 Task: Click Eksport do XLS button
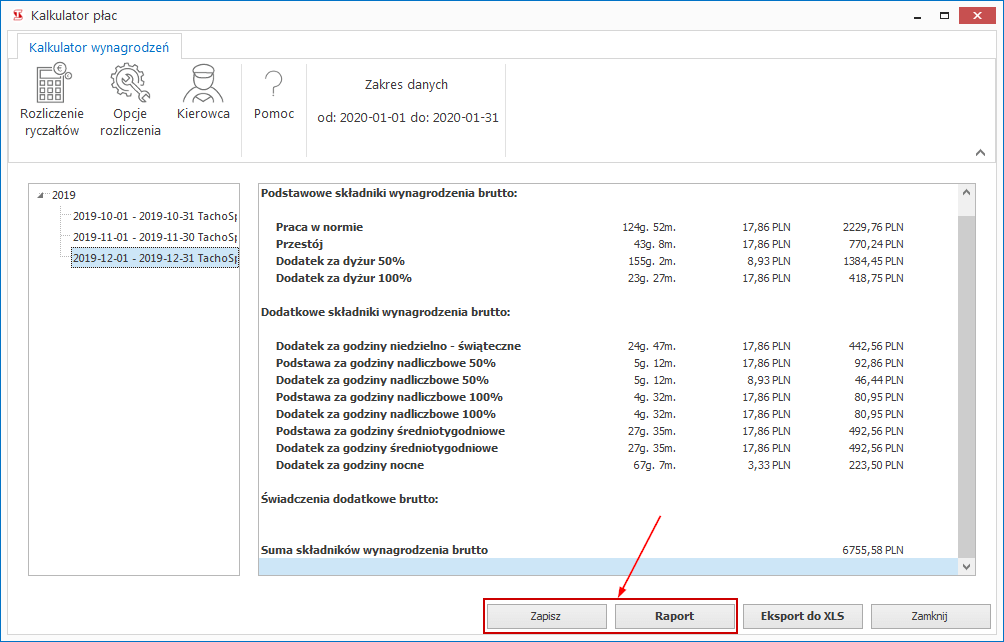click(802, 616)
